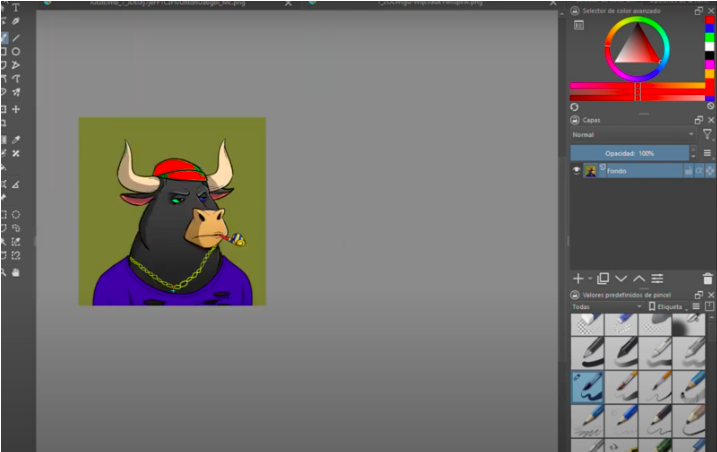Click the clear colors icon in the color selector
The image size is (717, 452).
click(711, 106)
